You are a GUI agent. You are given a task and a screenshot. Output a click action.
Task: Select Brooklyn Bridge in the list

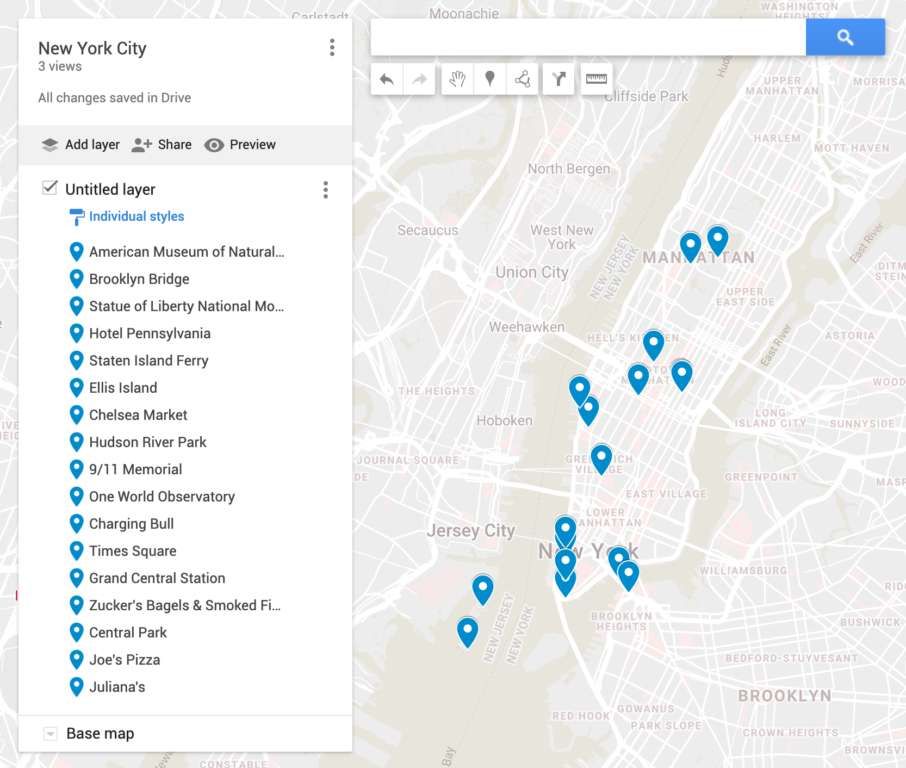click(x=139, y=279)
